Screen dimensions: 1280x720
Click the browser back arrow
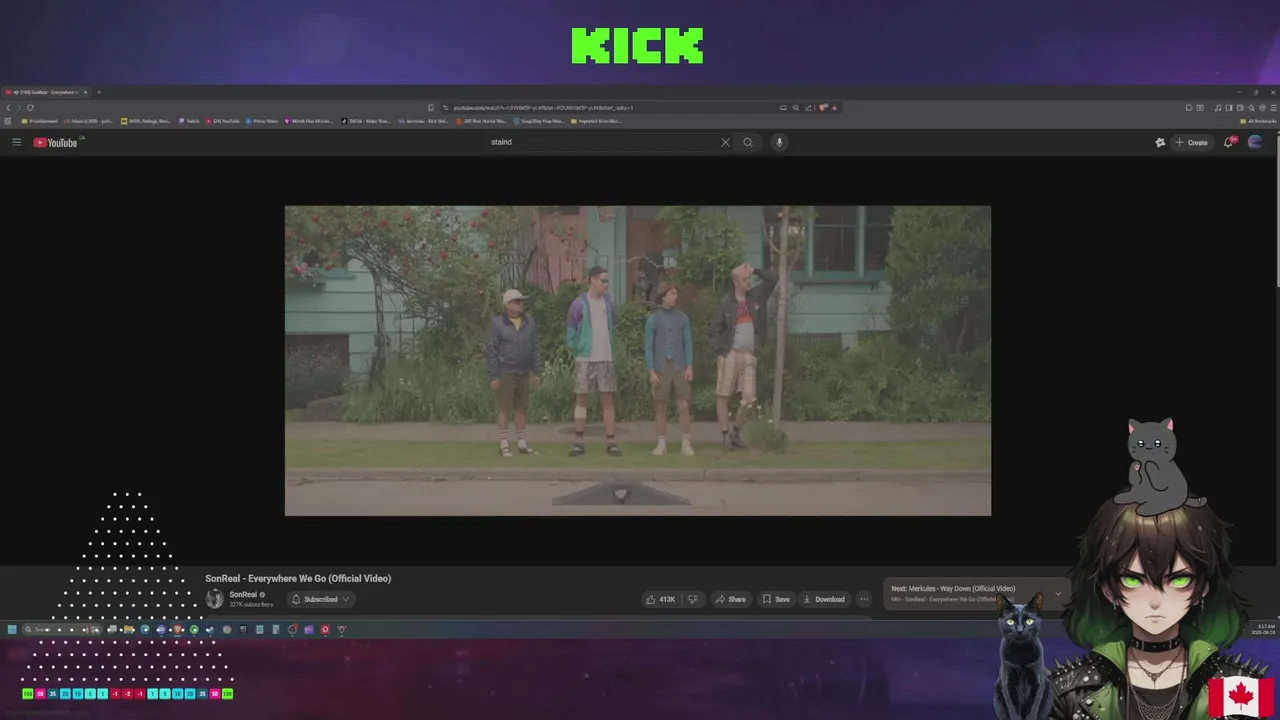tap(8, 107)
